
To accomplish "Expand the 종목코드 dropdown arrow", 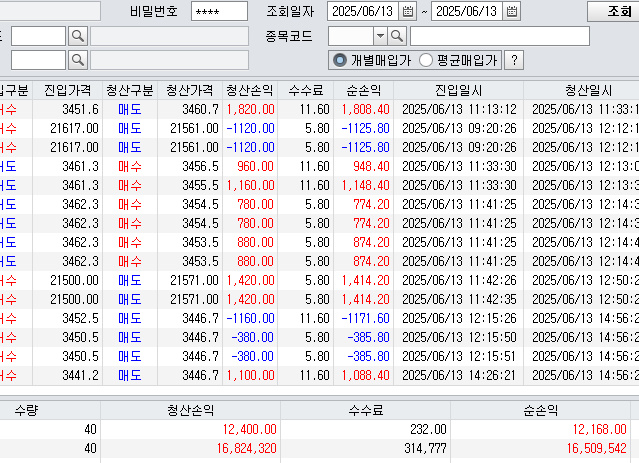I will pyautogui.click(x=380, y=36).
